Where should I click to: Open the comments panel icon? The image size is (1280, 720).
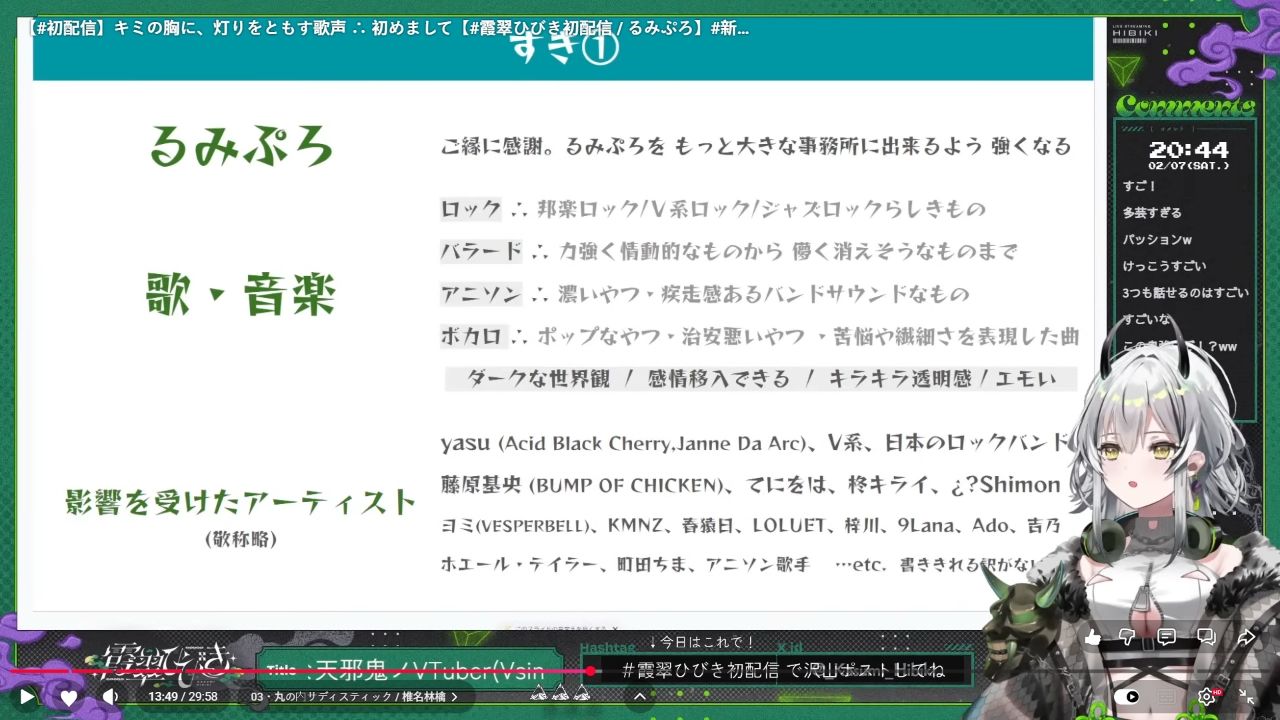[x=1166, y=637]
